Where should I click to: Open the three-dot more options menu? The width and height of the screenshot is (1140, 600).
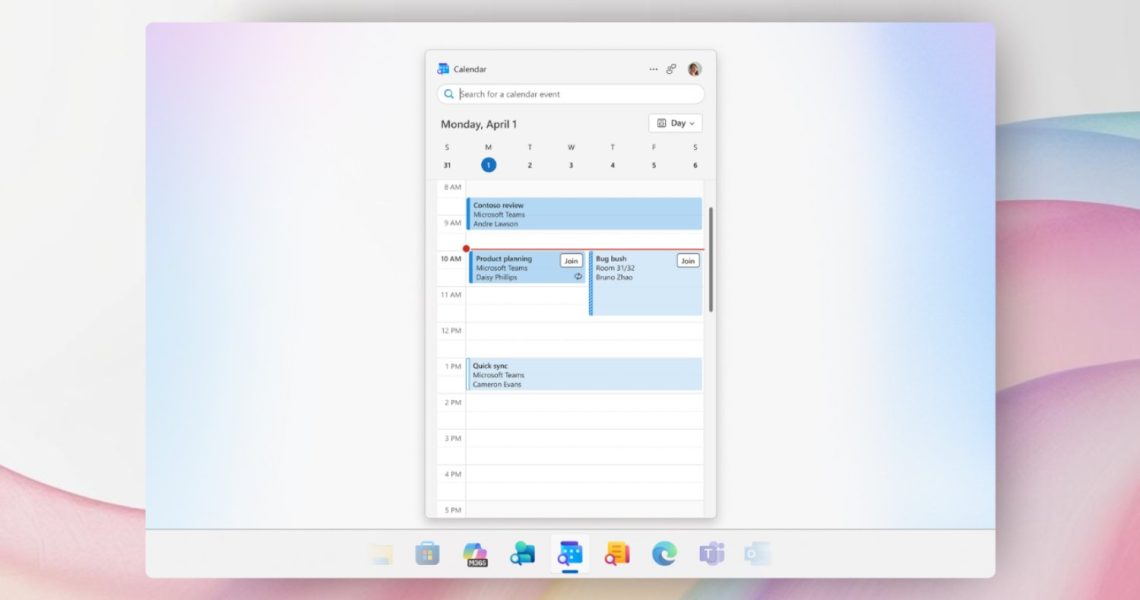pyautogui.click(x=653, y=69)
